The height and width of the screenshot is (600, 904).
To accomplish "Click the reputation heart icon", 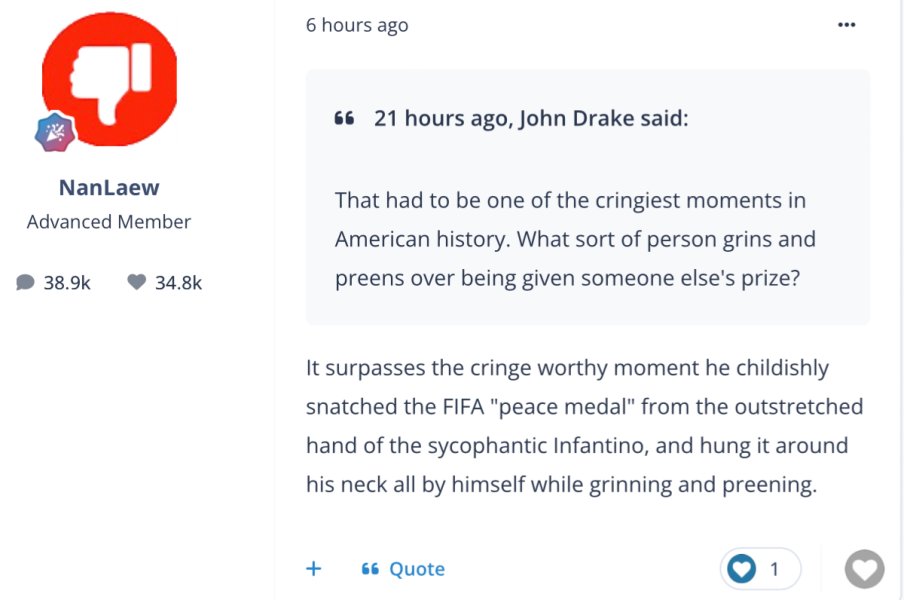I will [137, 283].
